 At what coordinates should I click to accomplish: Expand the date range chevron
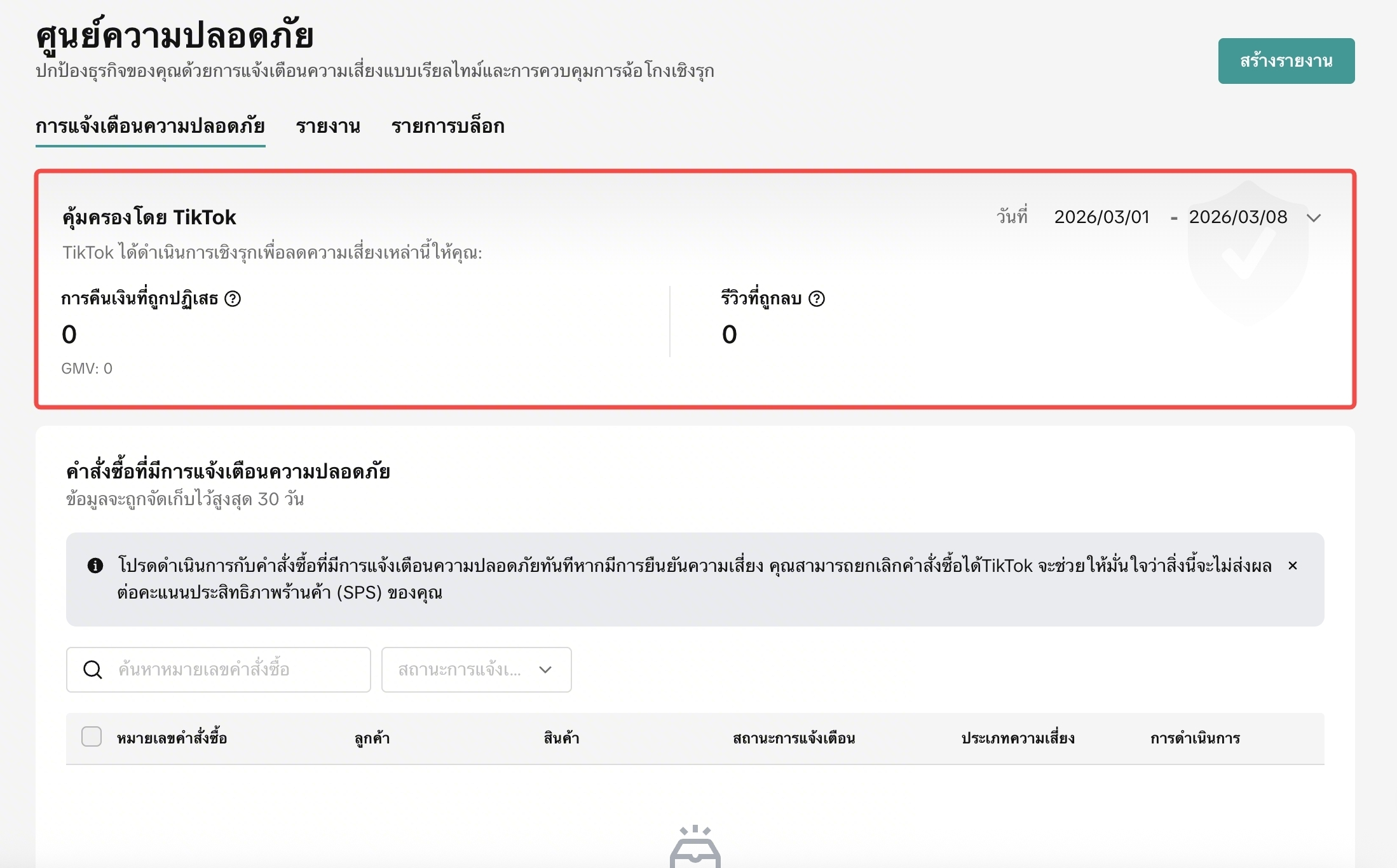(1314, 218)
